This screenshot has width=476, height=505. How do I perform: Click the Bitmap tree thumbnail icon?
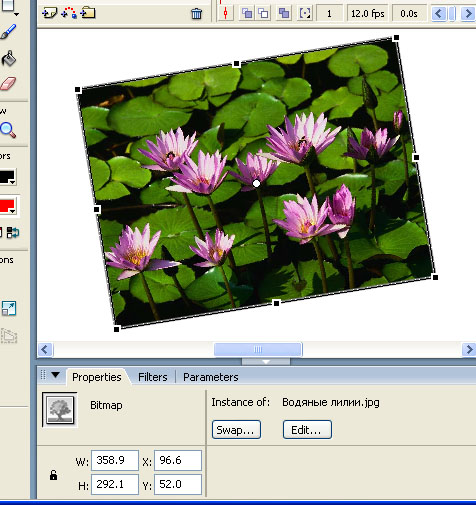coord(60,409)
